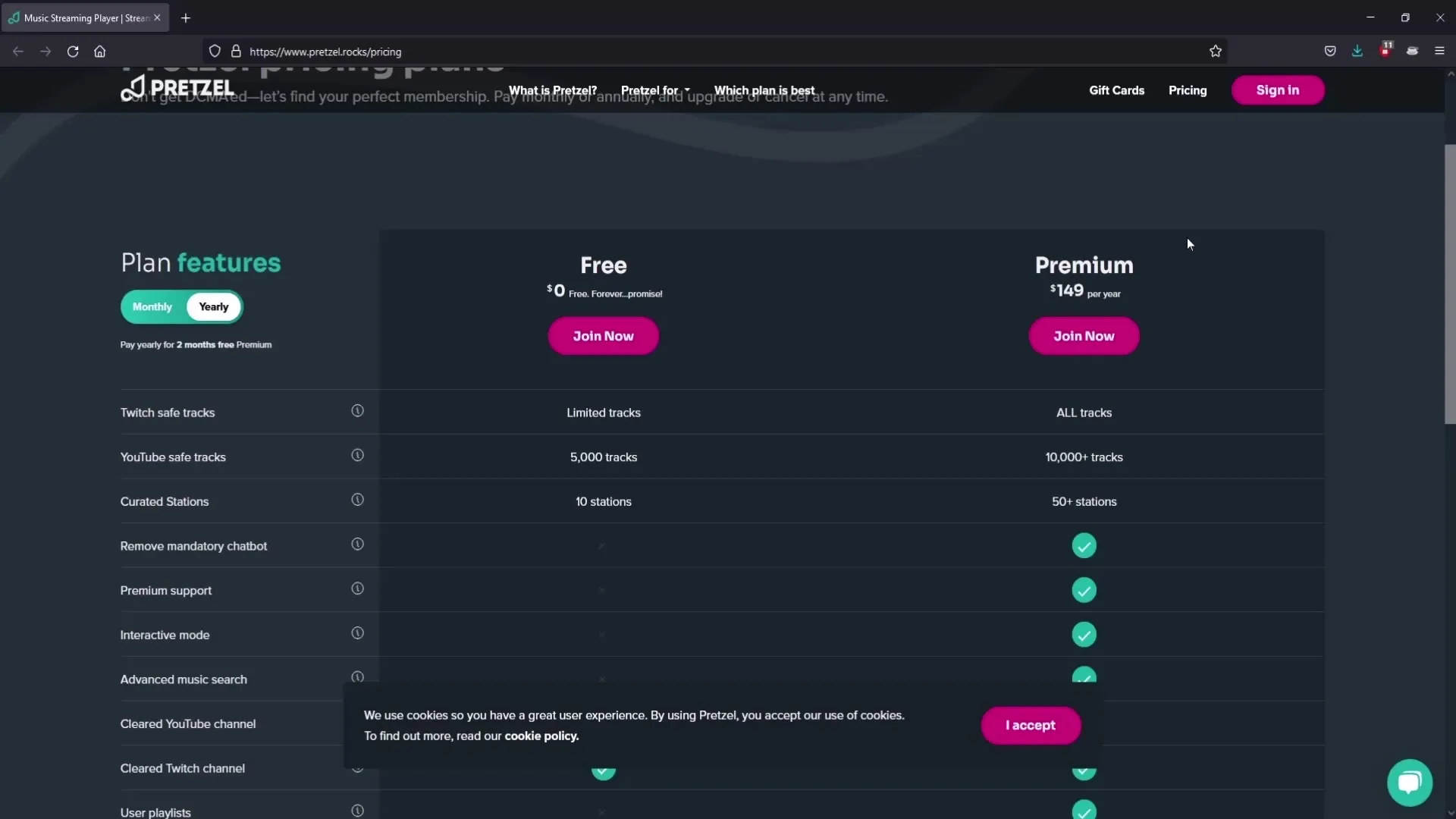This screenshot has width=1456, height=819.
Task: Click the What is Pretzel menu item
Action: tap(553, 90)
